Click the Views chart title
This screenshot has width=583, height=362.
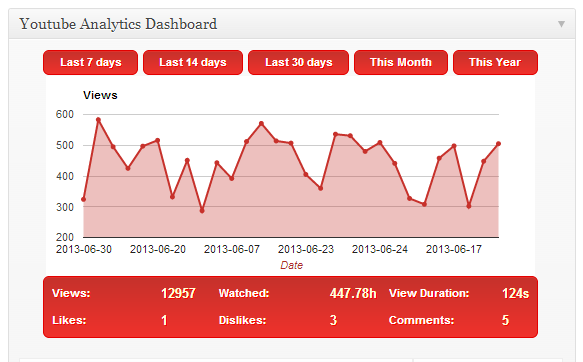coord(100,95)
